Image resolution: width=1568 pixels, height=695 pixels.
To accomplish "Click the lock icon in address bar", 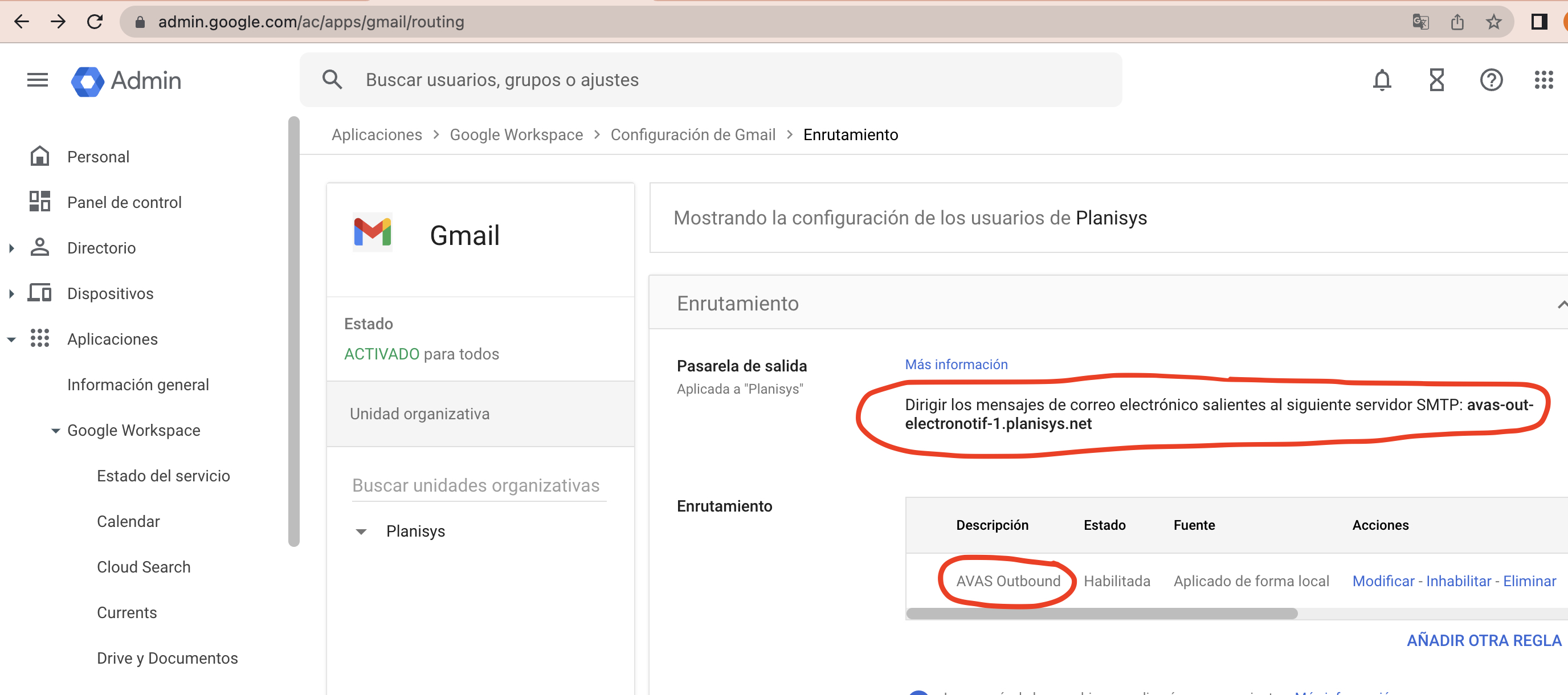I will coord(140,23).
